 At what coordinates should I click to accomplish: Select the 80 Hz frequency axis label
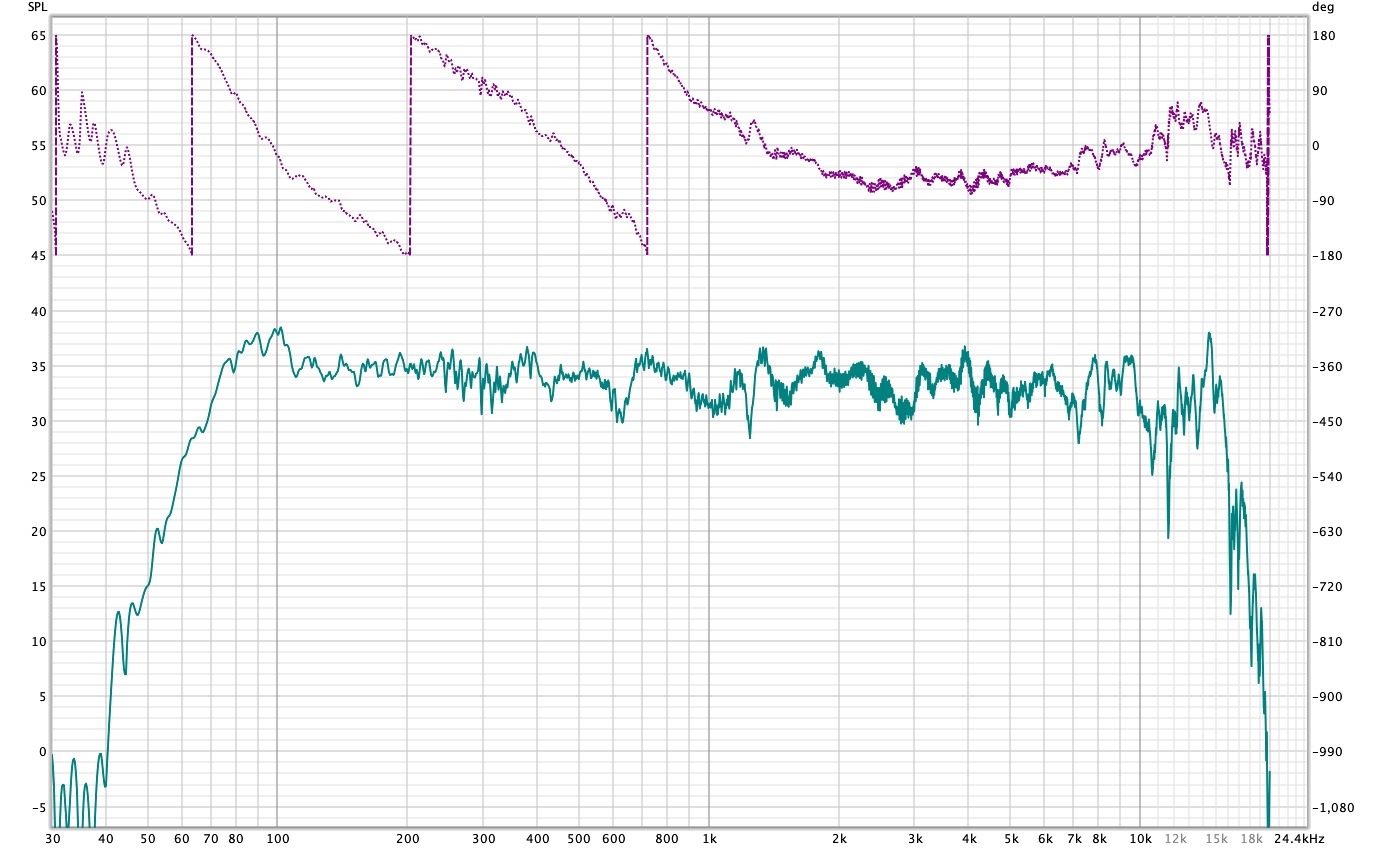pyautogui.click(x=236, y=838)
